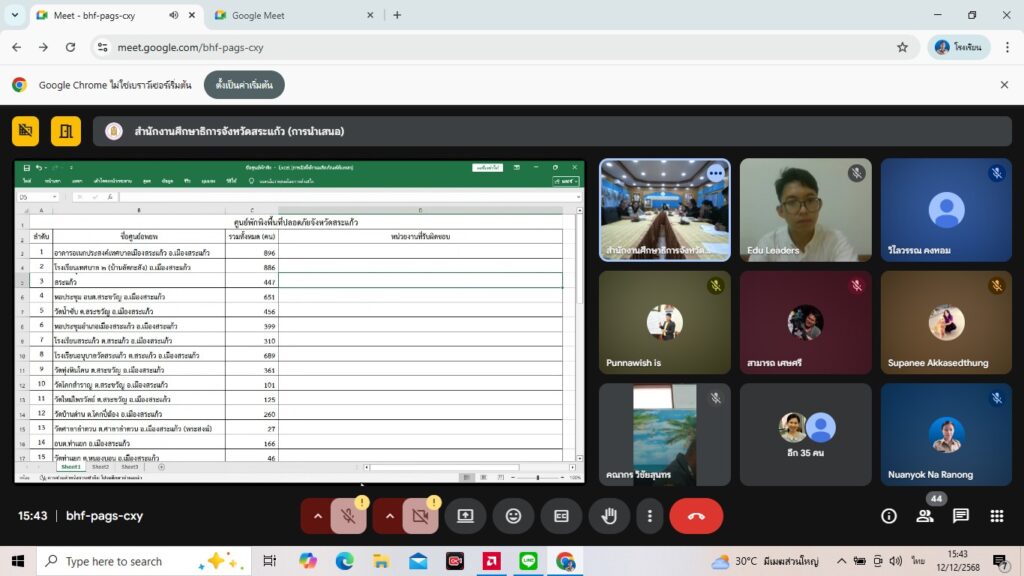This screenshot has width=1024, height=576.
Task: Open the in-call chat panel
Action: tap(961, 516)
